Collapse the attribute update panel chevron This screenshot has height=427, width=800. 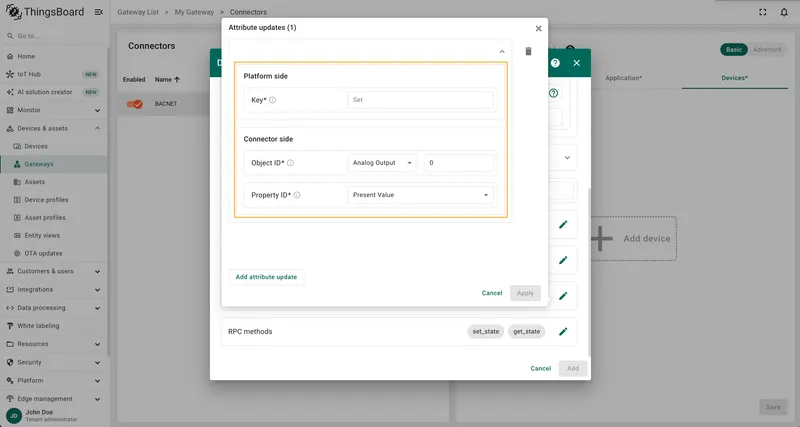click(x=502, y=52)
